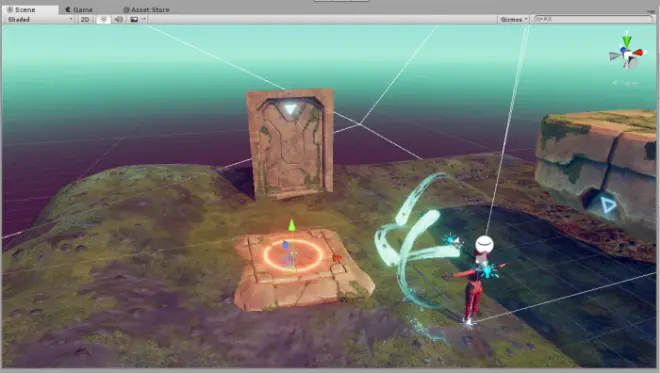Toggle scene audio speaker icon
The width and height of the screenshot is (660, 373).
(119, 19)
